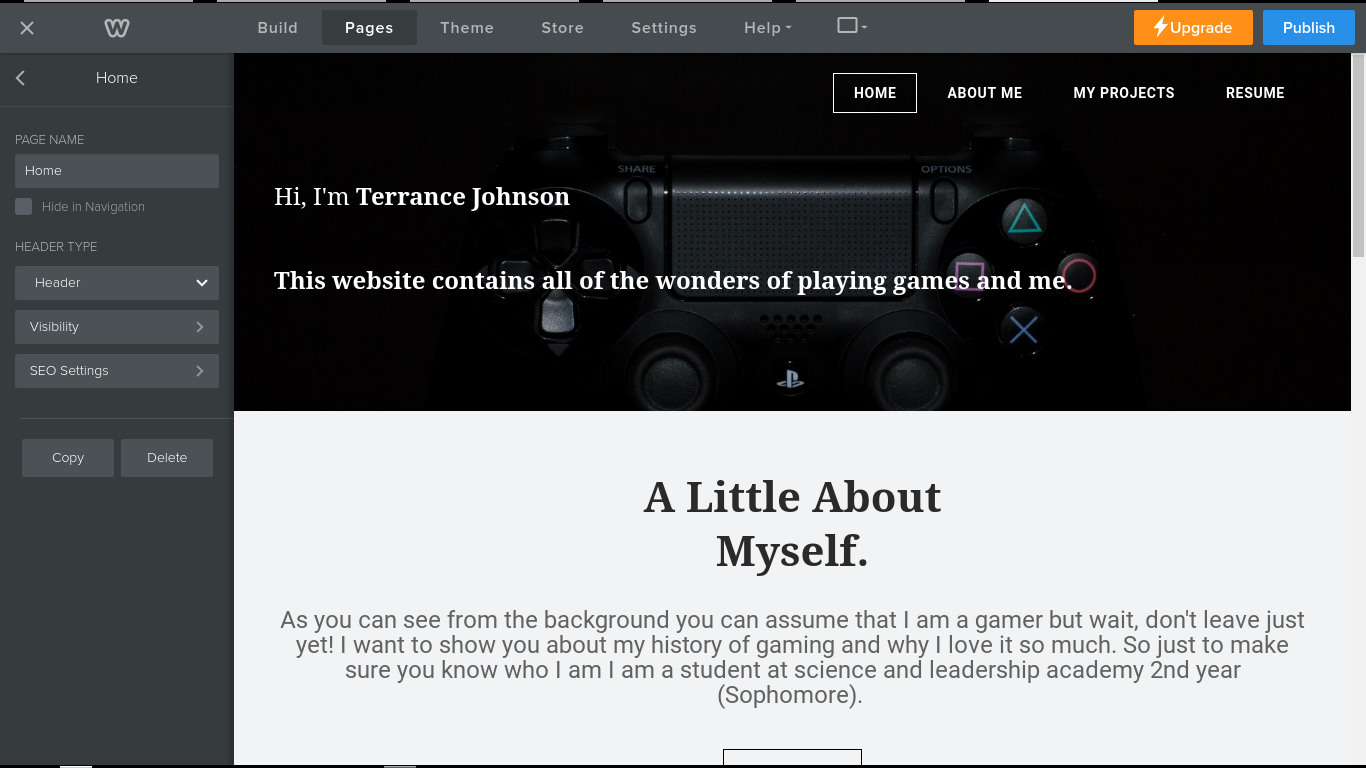Expand SEO Settings
The height and width of the screenshot is (768, 1366).
pyautogui.click(x=117, y=371)
